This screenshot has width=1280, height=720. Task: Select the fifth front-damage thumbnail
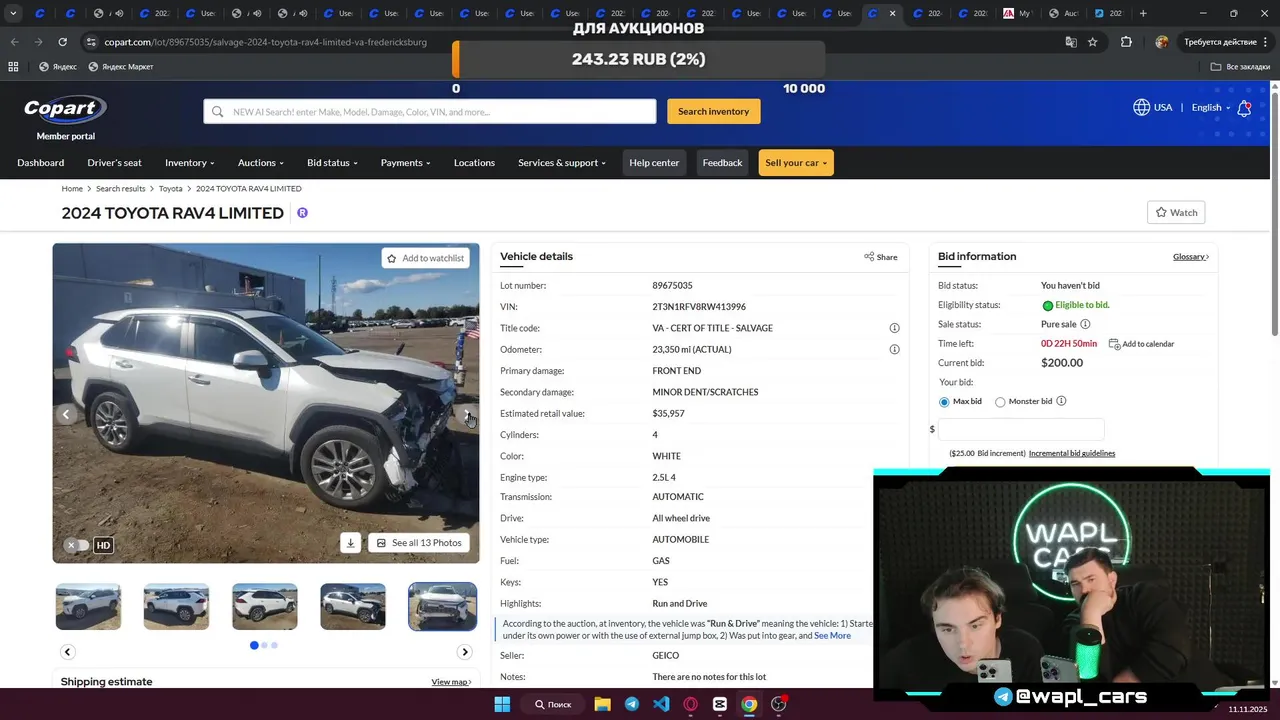point(443,607)
